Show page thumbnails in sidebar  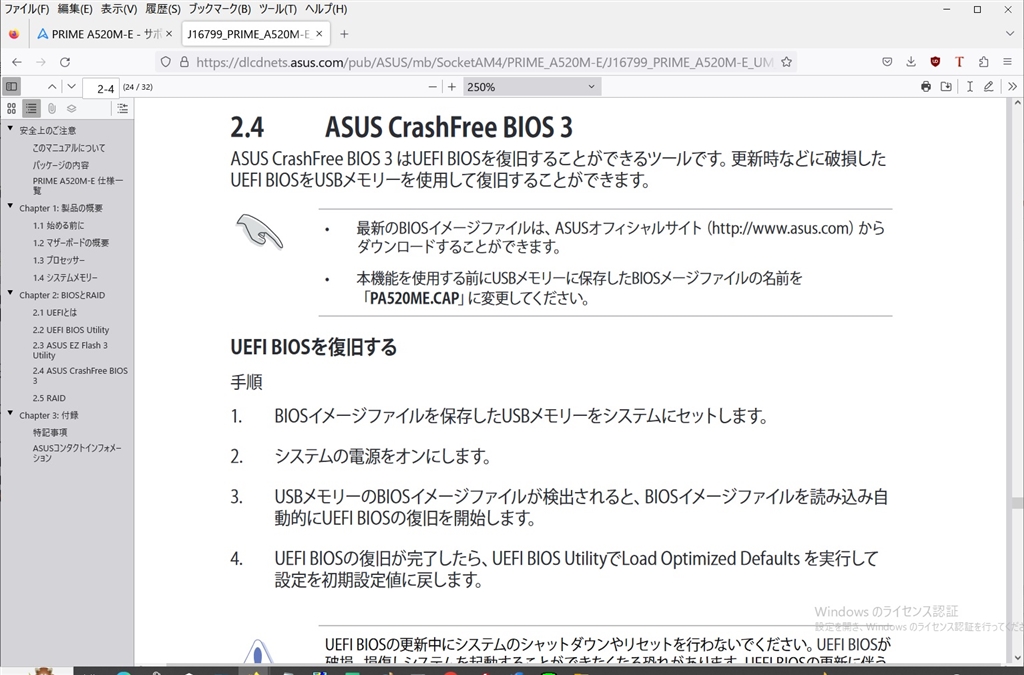12,108
